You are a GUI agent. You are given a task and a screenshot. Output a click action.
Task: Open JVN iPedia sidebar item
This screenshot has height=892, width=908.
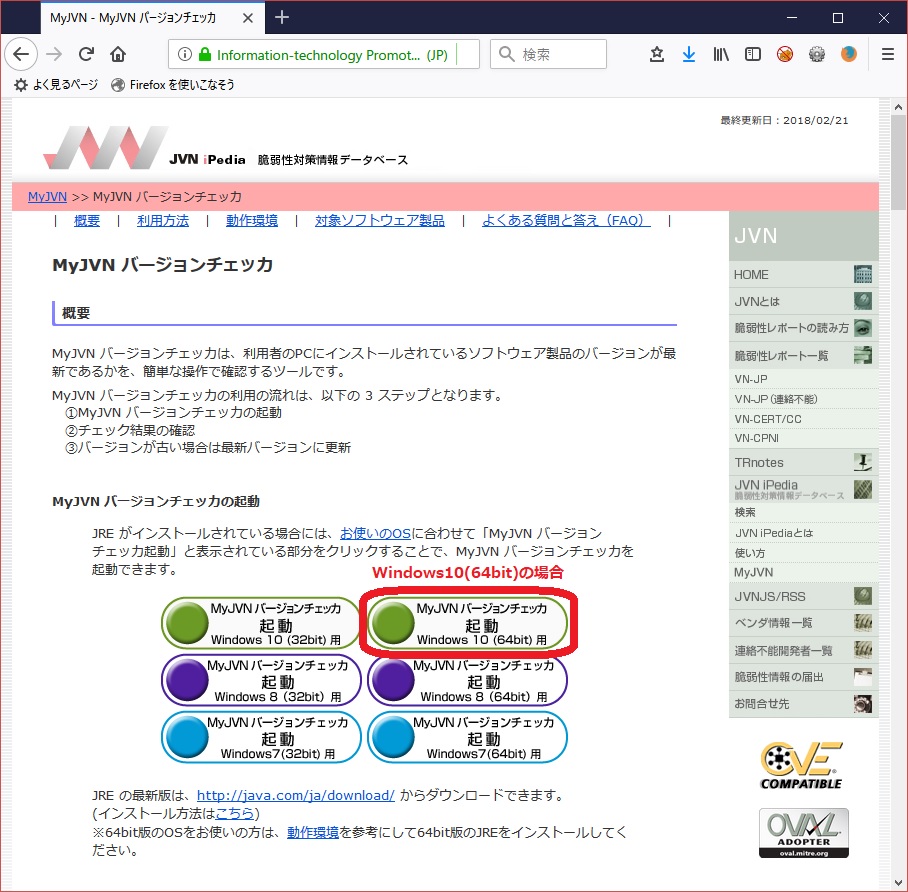(x=803, y=489)
